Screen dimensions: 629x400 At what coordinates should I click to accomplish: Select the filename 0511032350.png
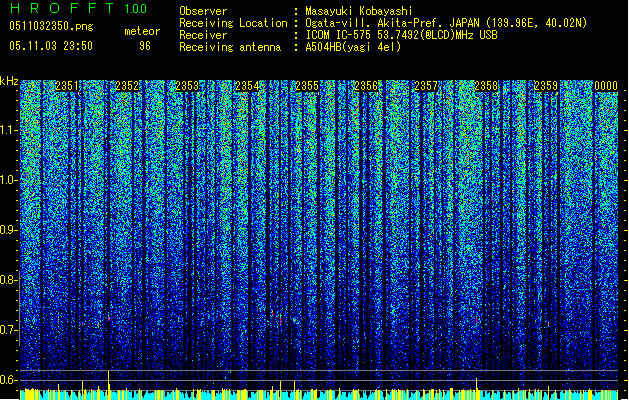pos(51,26)
